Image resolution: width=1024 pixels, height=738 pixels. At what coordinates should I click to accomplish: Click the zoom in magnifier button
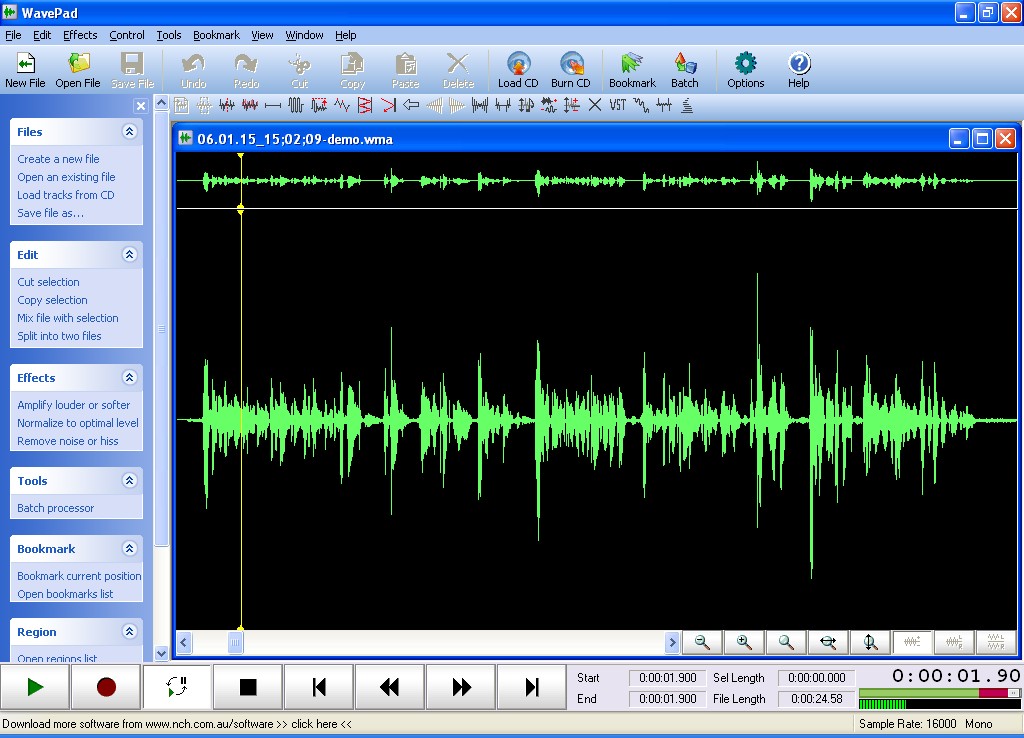click(x=744, y=643)
